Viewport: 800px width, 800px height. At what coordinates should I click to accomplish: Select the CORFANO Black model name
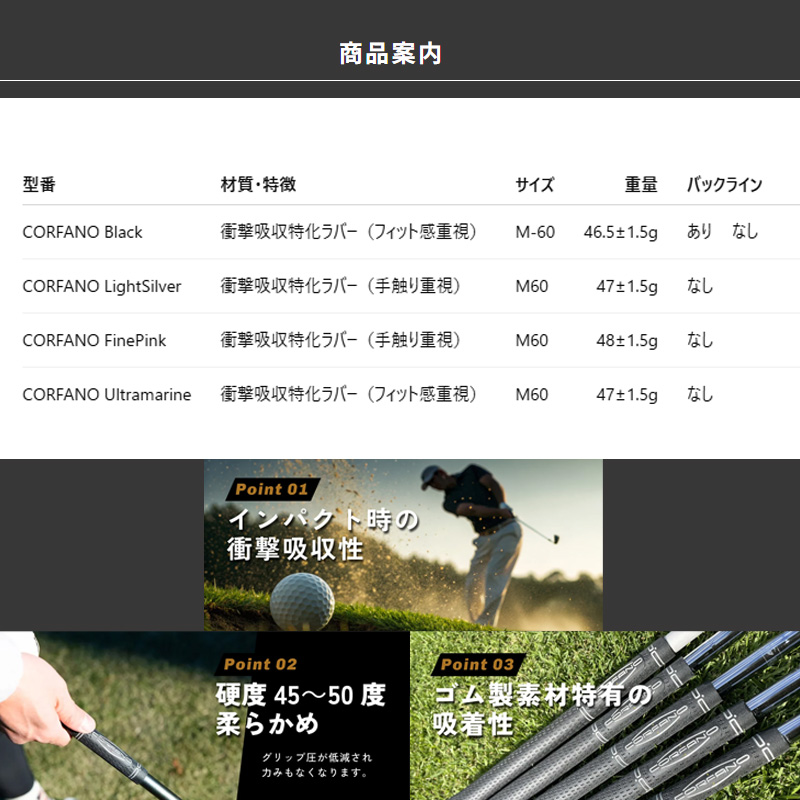point(82,232)
